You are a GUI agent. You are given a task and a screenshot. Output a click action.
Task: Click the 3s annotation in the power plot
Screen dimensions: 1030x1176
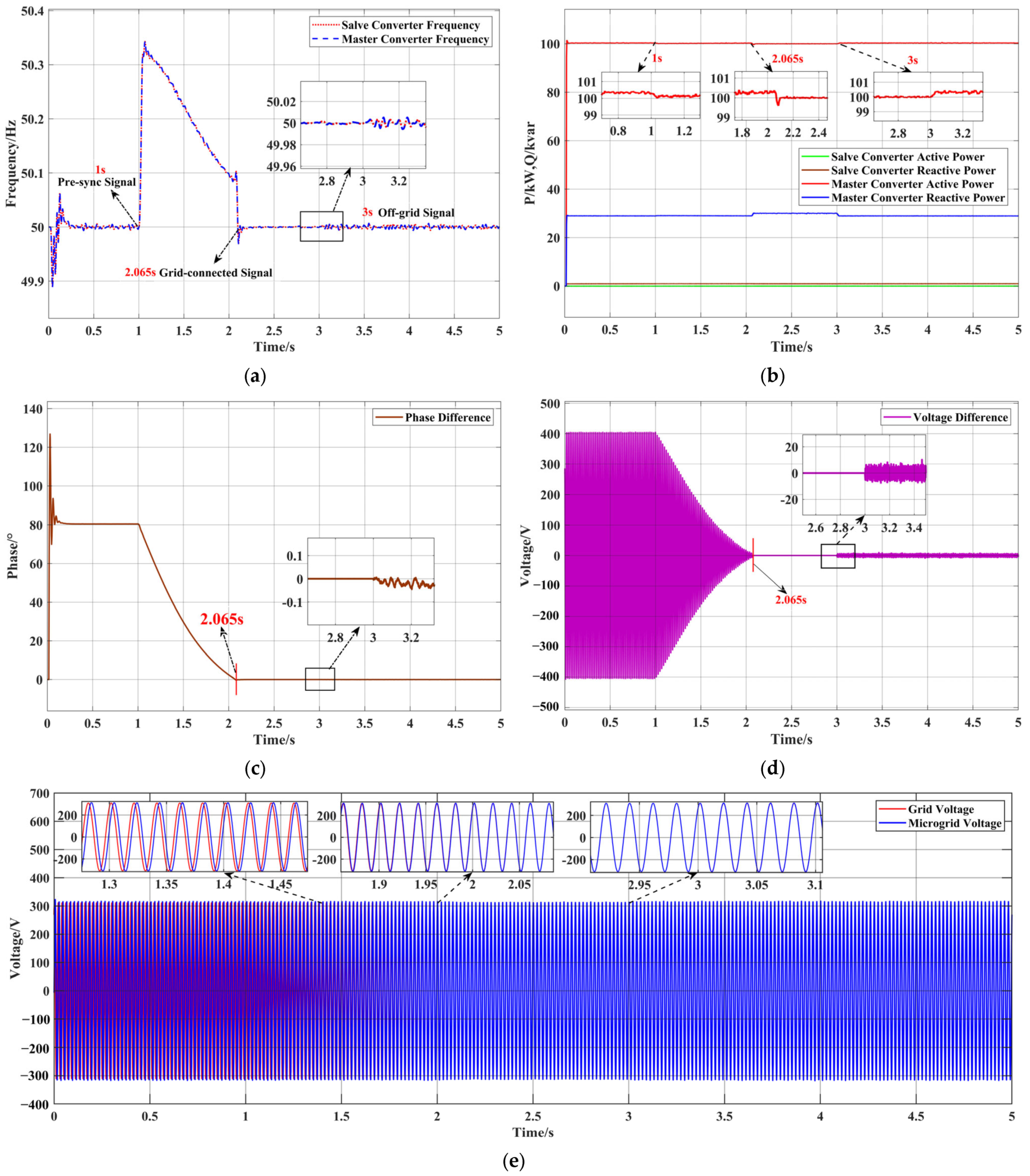click(x=912, y=60)
